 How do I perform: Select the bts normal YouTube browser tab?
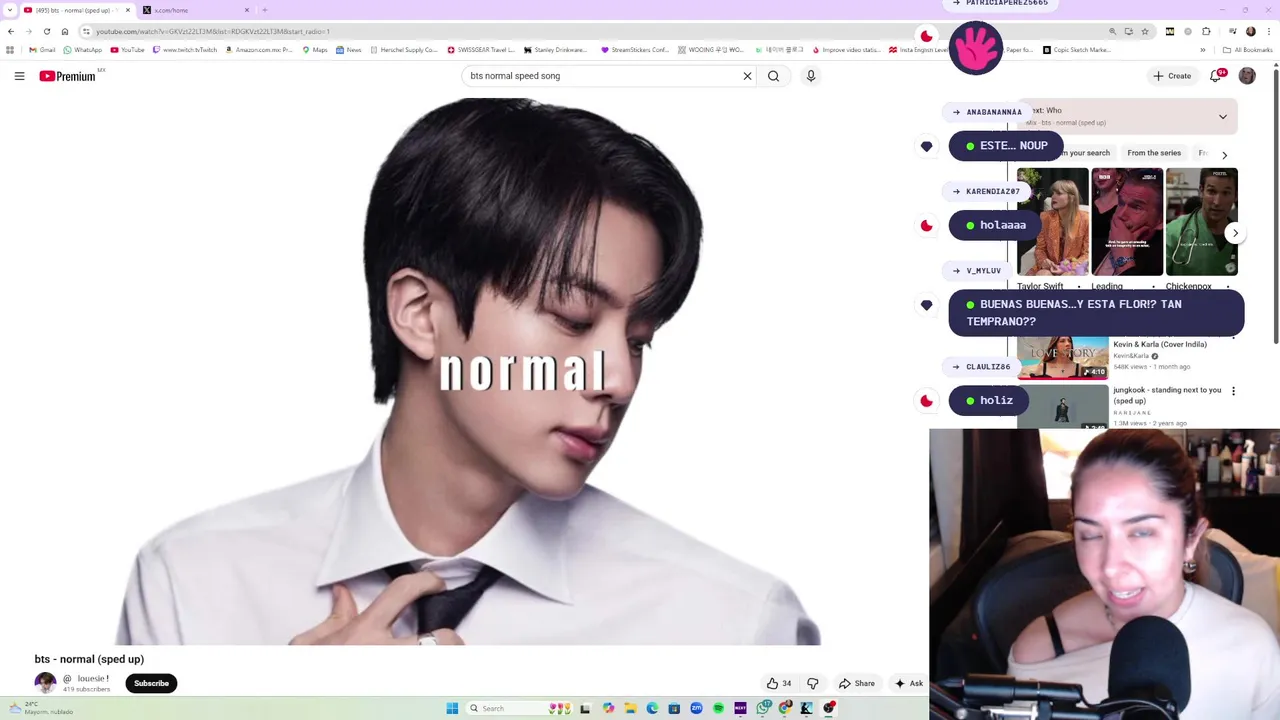point(76,10)
